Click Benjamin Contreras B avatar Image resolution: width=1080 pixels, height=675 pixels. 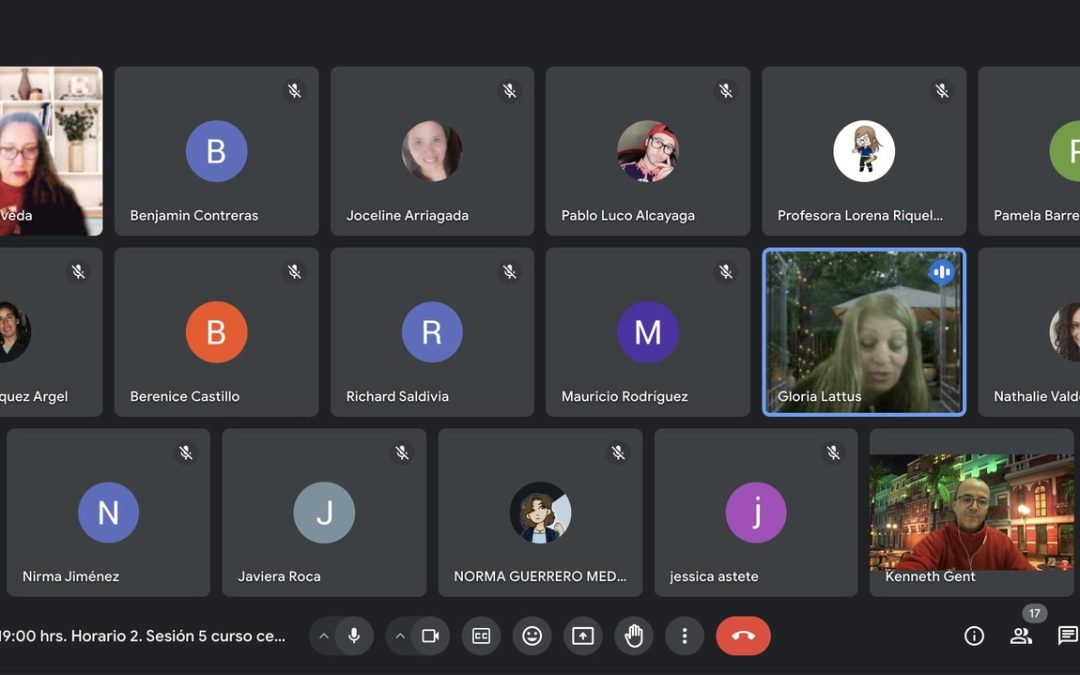pyautogui.click(x=216, y=151)
